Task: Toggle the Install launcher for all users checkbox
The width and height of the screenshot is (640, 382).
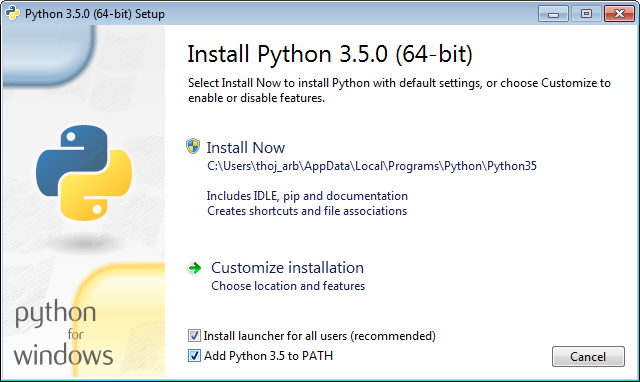Action: click(194, 335)
